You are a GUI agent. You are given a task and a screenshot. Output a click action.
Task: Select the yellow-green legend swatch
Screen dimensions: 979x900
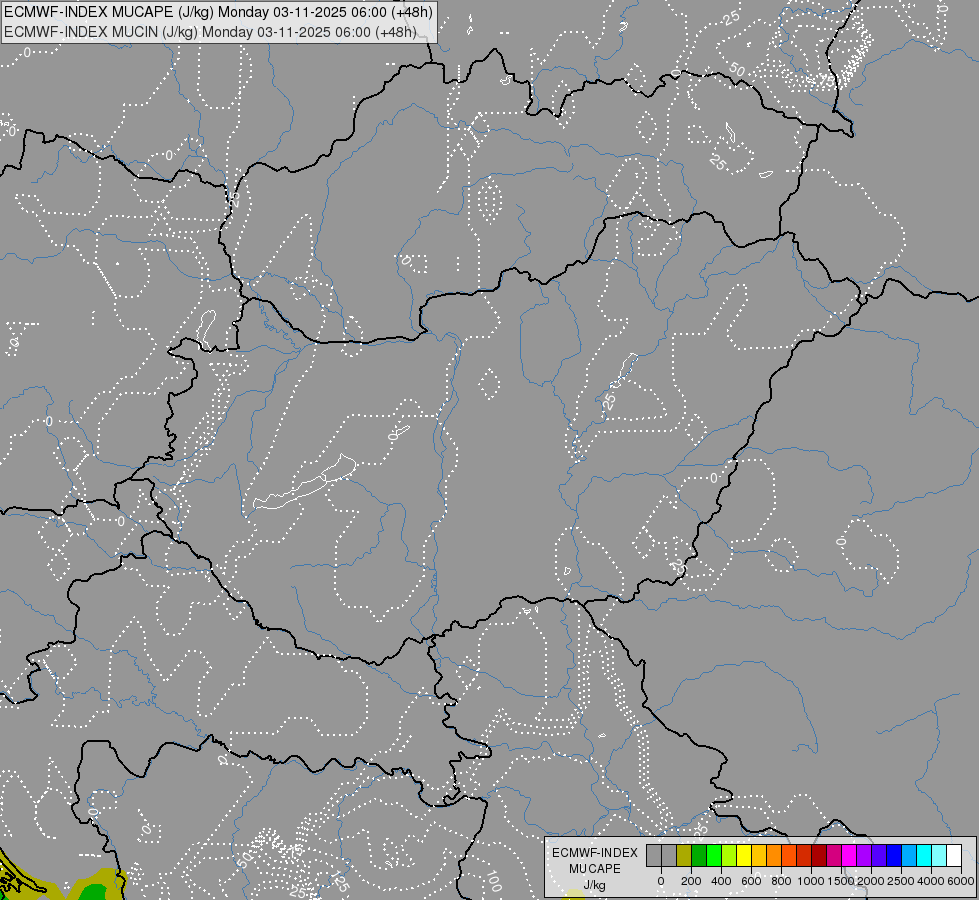click(x=729, y=855)
